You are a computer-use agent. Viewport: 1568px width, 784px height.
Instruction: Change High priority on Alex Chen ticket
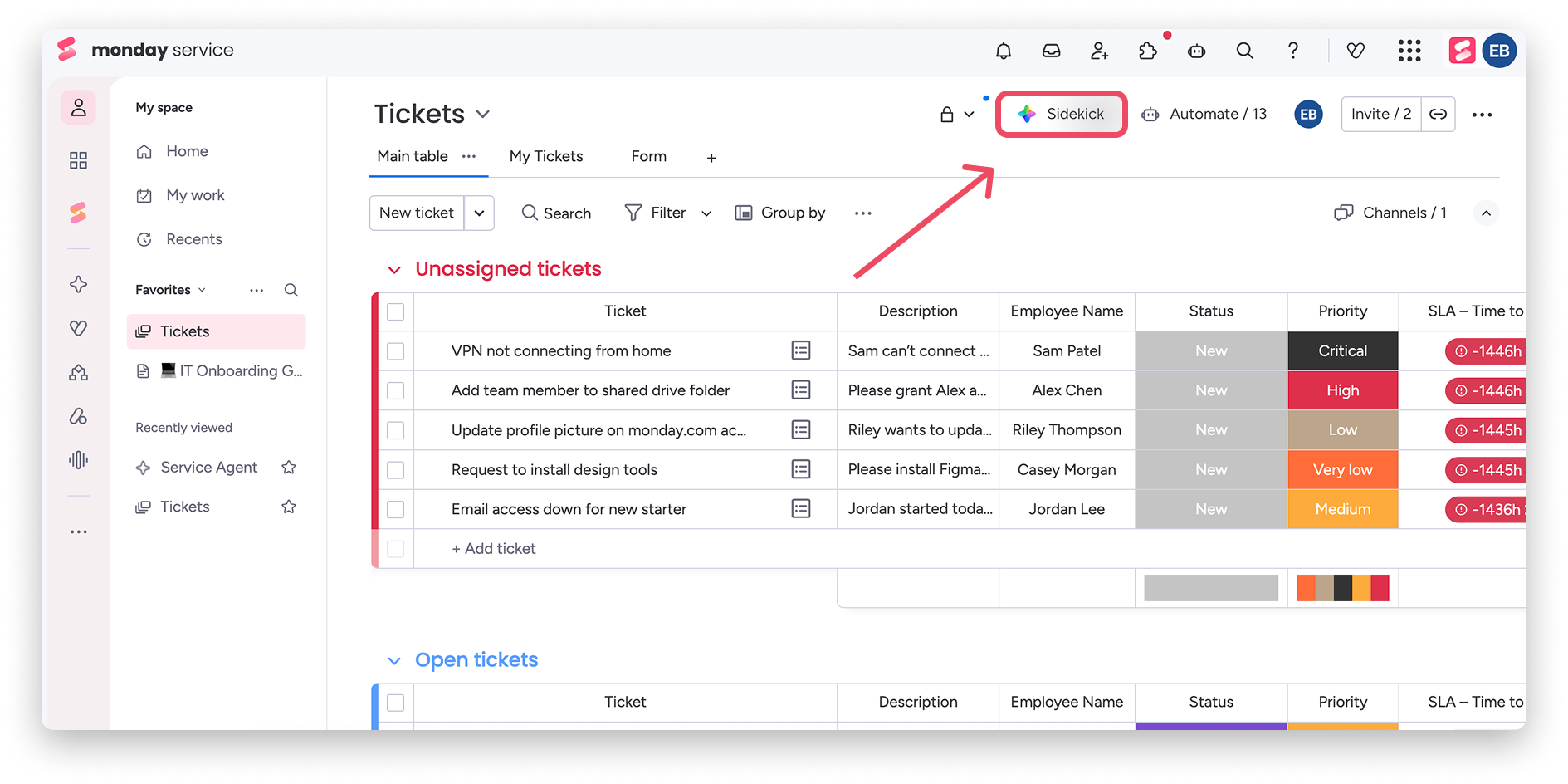(1343, 390)
